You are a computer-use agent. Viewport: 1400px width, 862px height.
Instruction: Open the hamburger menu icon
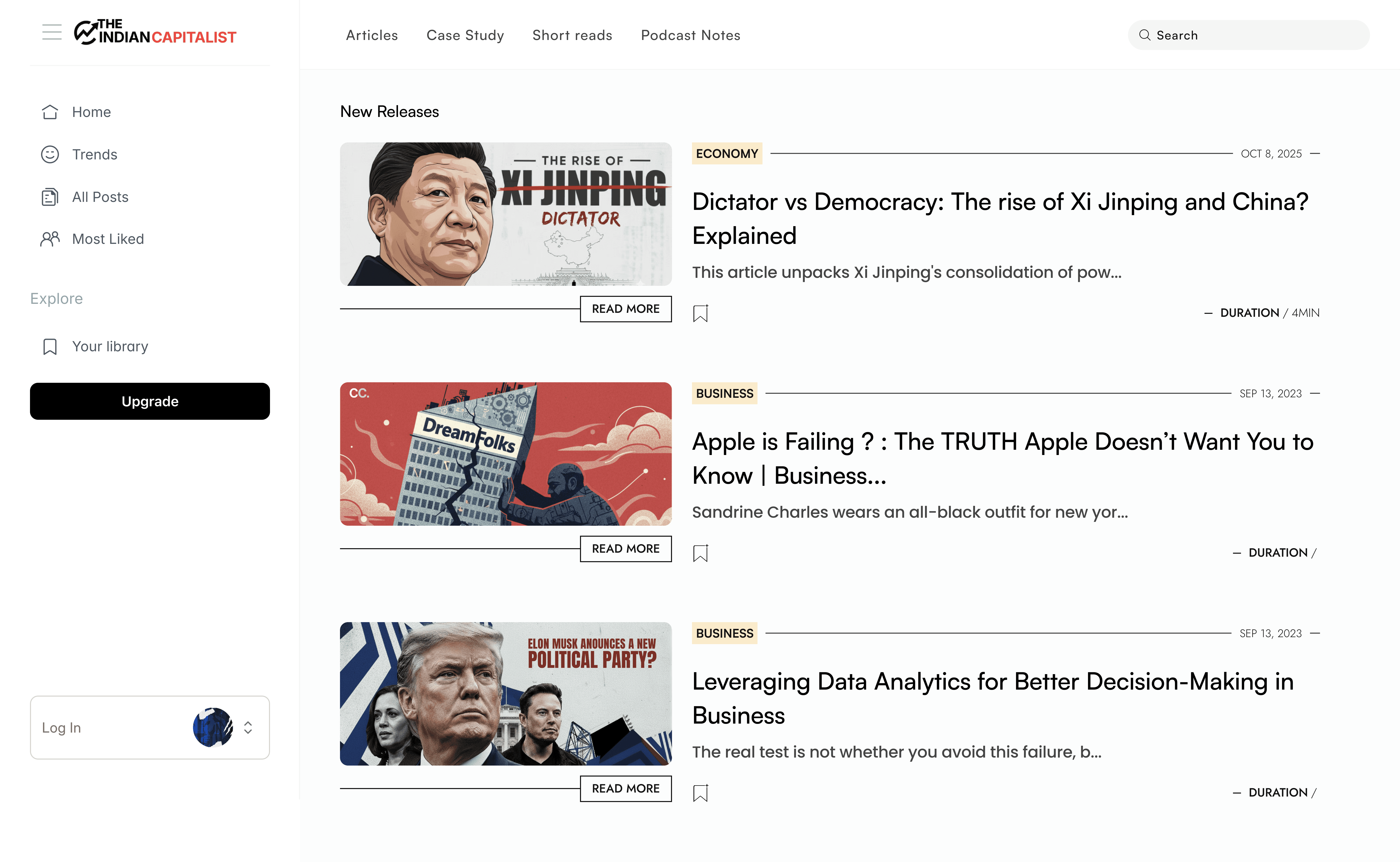(52, 32)
